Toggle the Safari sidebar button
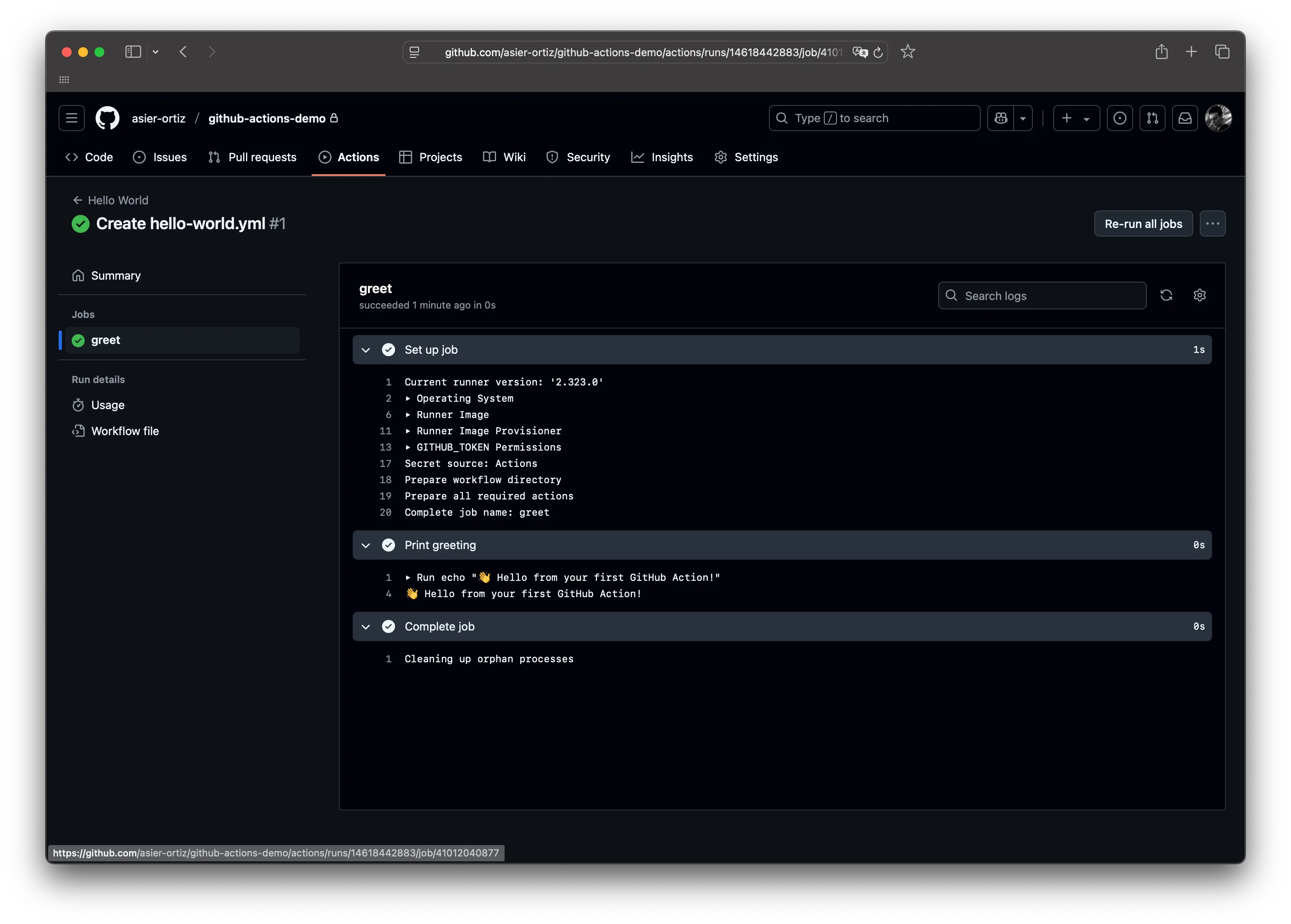This screenshot has width=1291, height=924. pos(133,52)
